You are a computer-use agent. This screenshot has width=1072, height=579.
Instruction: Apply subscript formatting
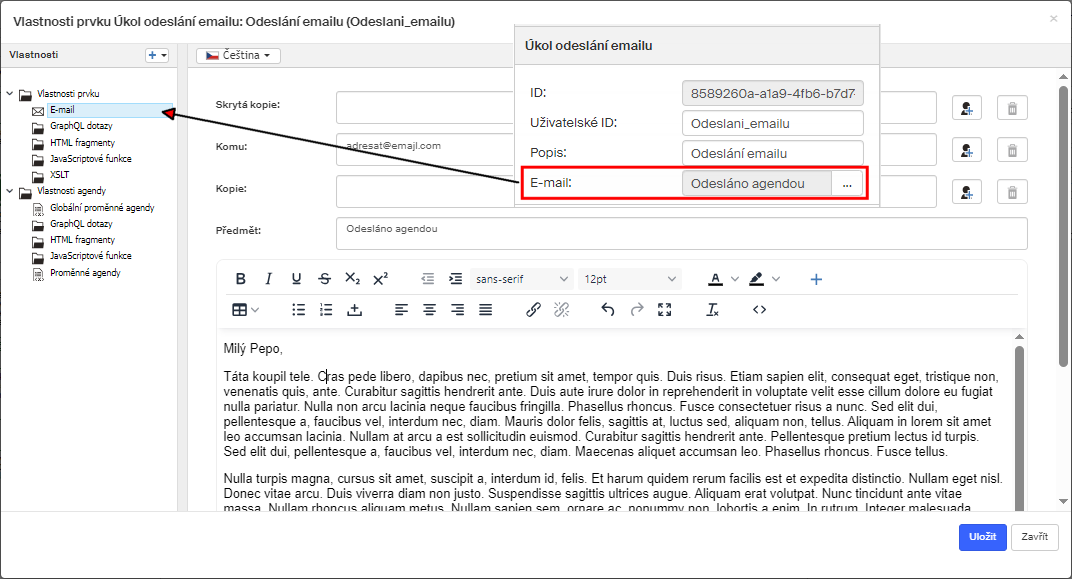tap(352, 279)
